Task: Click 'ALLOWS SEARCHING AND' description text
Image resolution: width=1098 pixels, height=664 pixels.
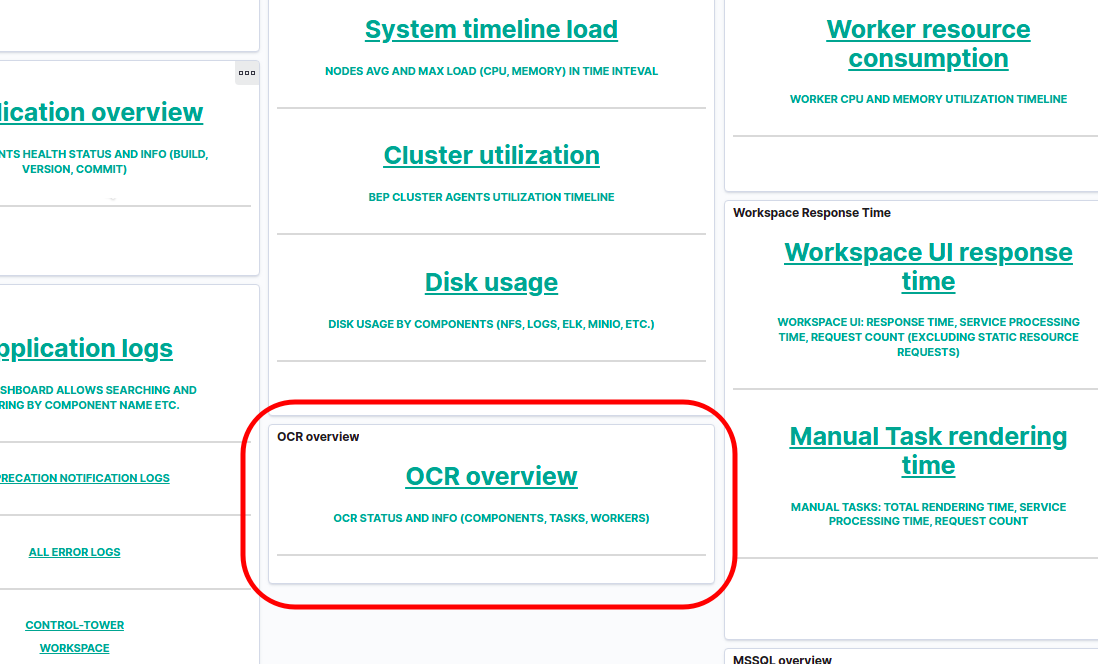Action: pos(98,397)
